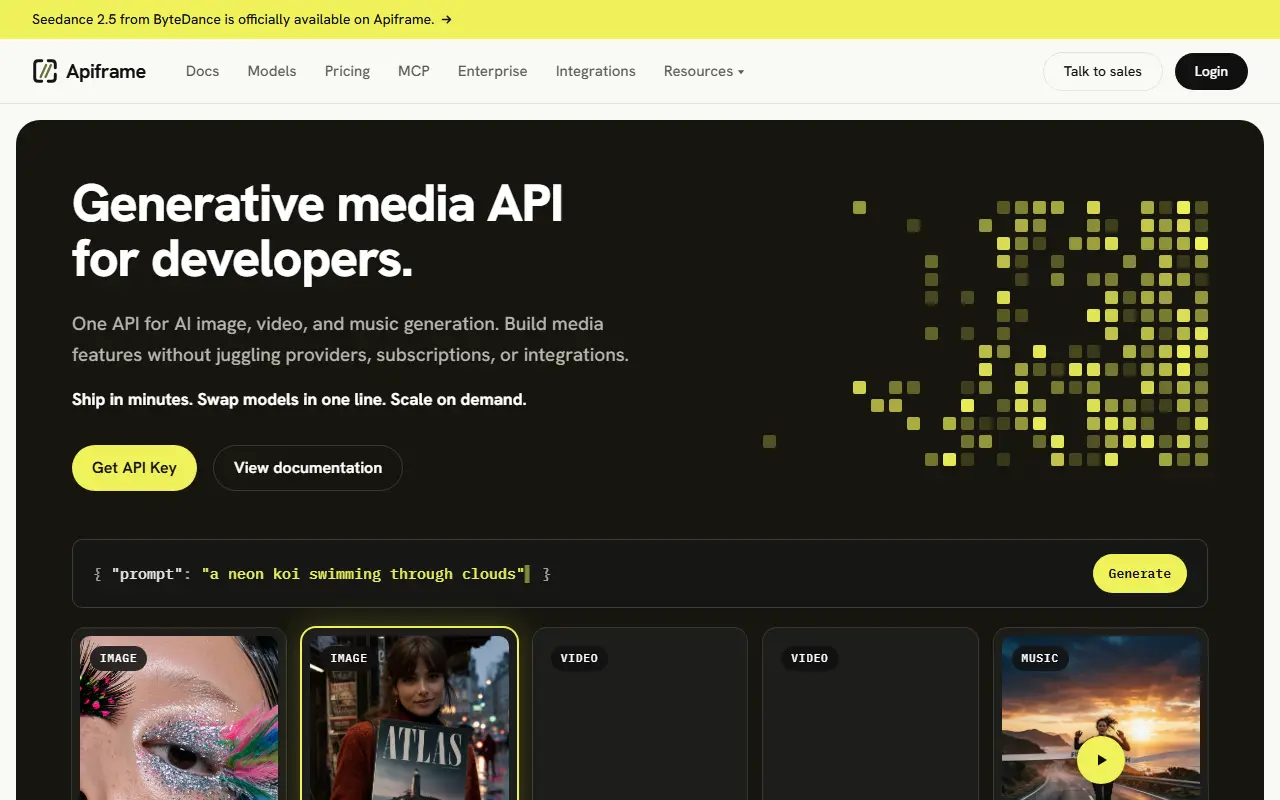This screenshot has width=1280, height=800.
Task: Open the glitter eye IMAGE thumbnail
Action: pyautogui.click(x=179, y=718)
